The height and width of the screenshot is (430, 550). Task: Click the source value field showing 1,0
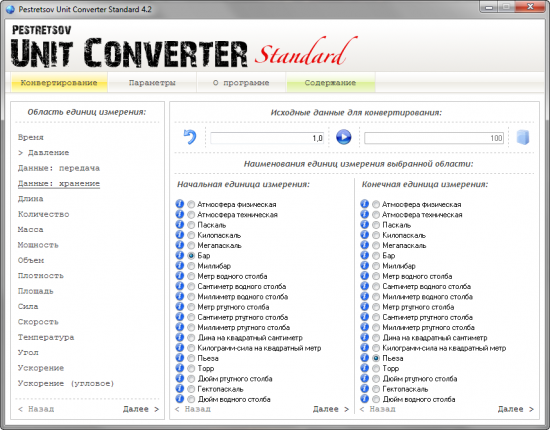tap(267, 138)
